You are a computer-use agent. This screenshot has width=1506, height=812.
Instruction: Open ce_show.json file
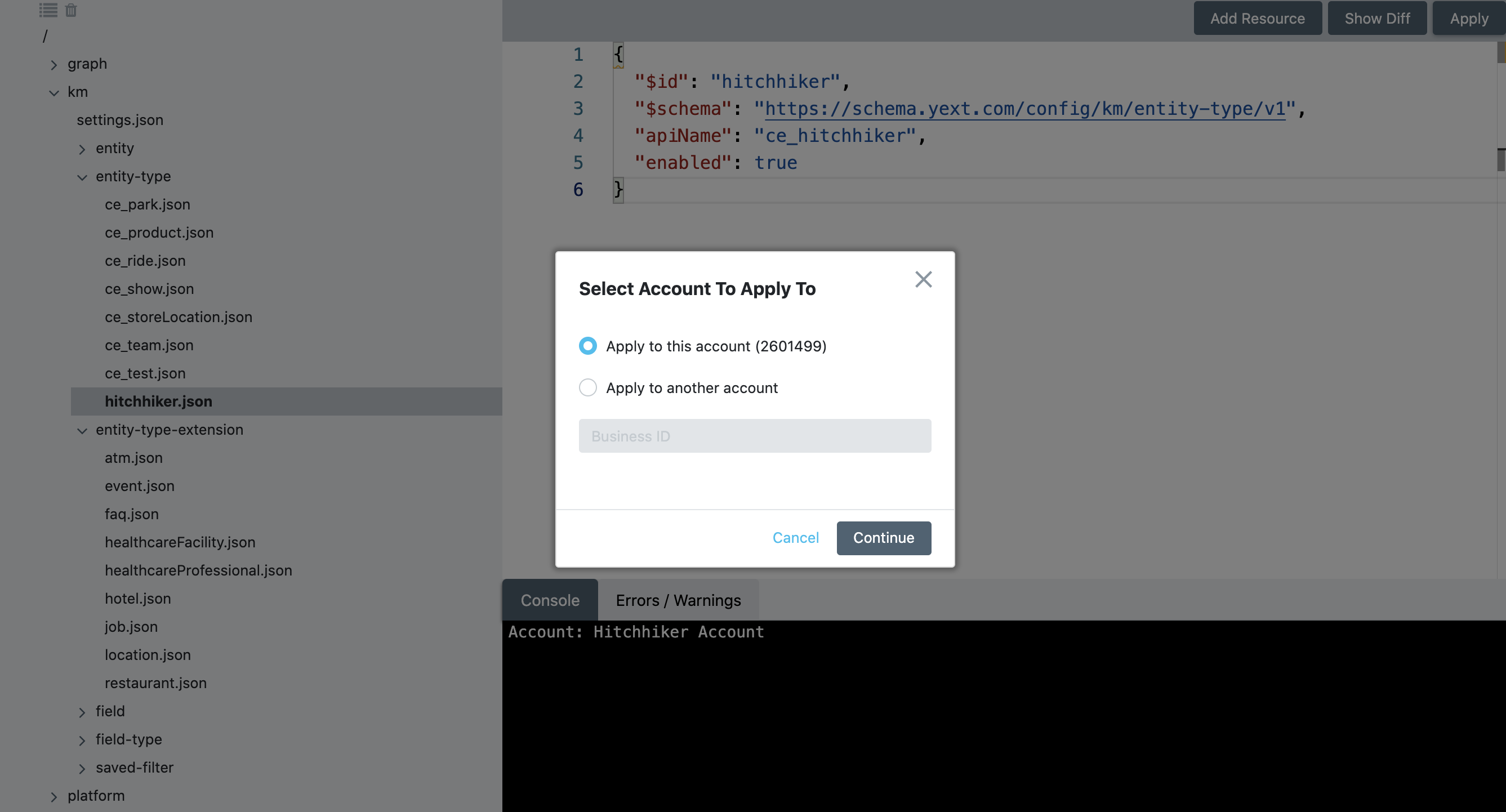(149, 289)
